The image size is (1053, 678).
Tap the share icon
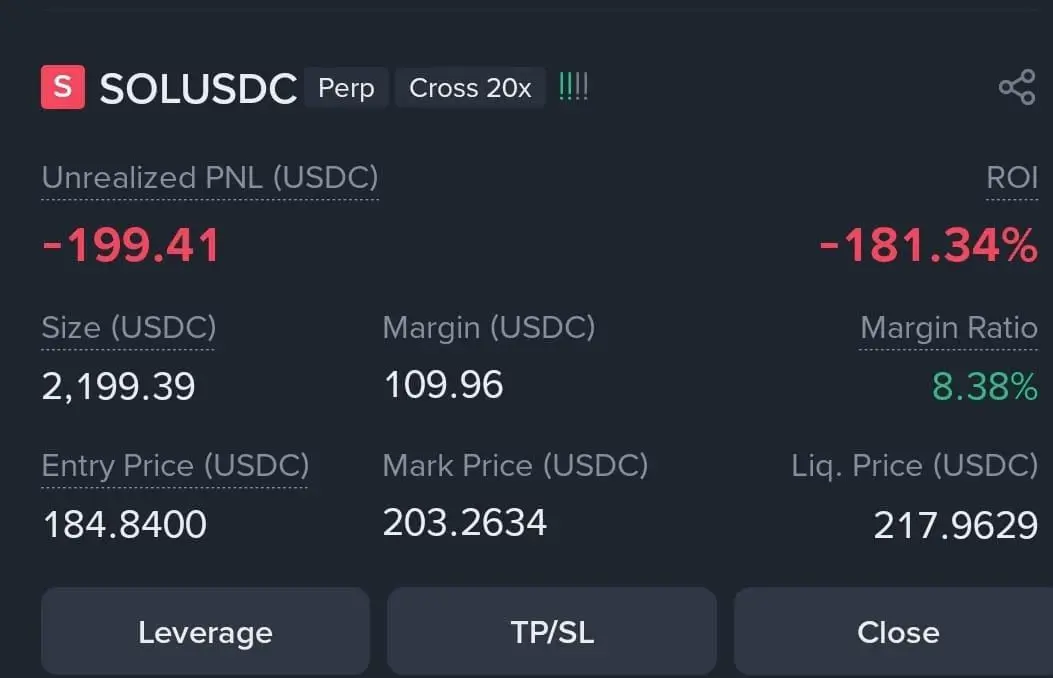[1017, 87]
